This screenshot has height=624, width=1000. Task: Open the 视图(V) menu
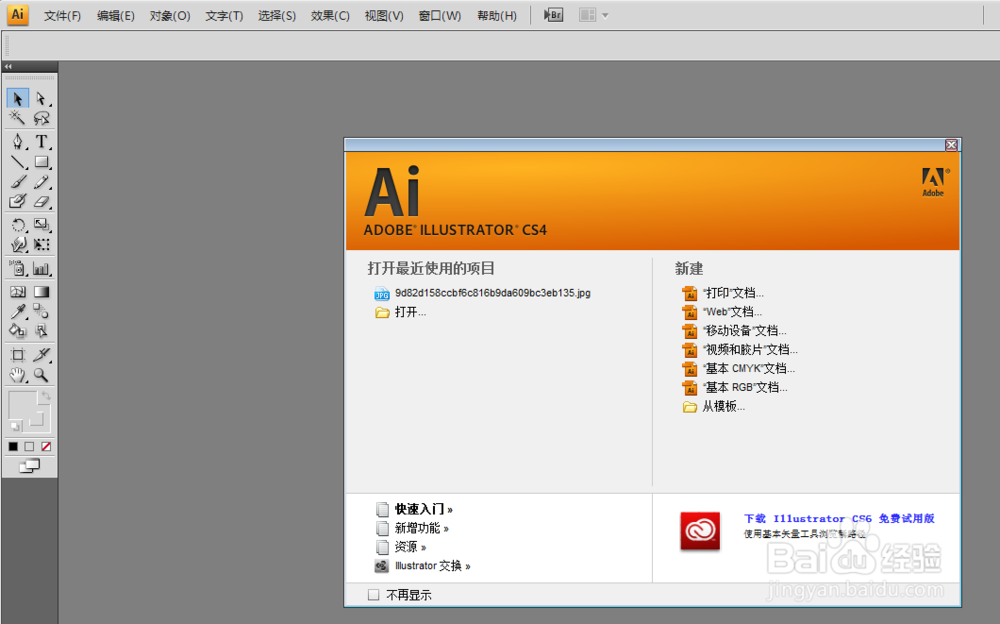384,15
